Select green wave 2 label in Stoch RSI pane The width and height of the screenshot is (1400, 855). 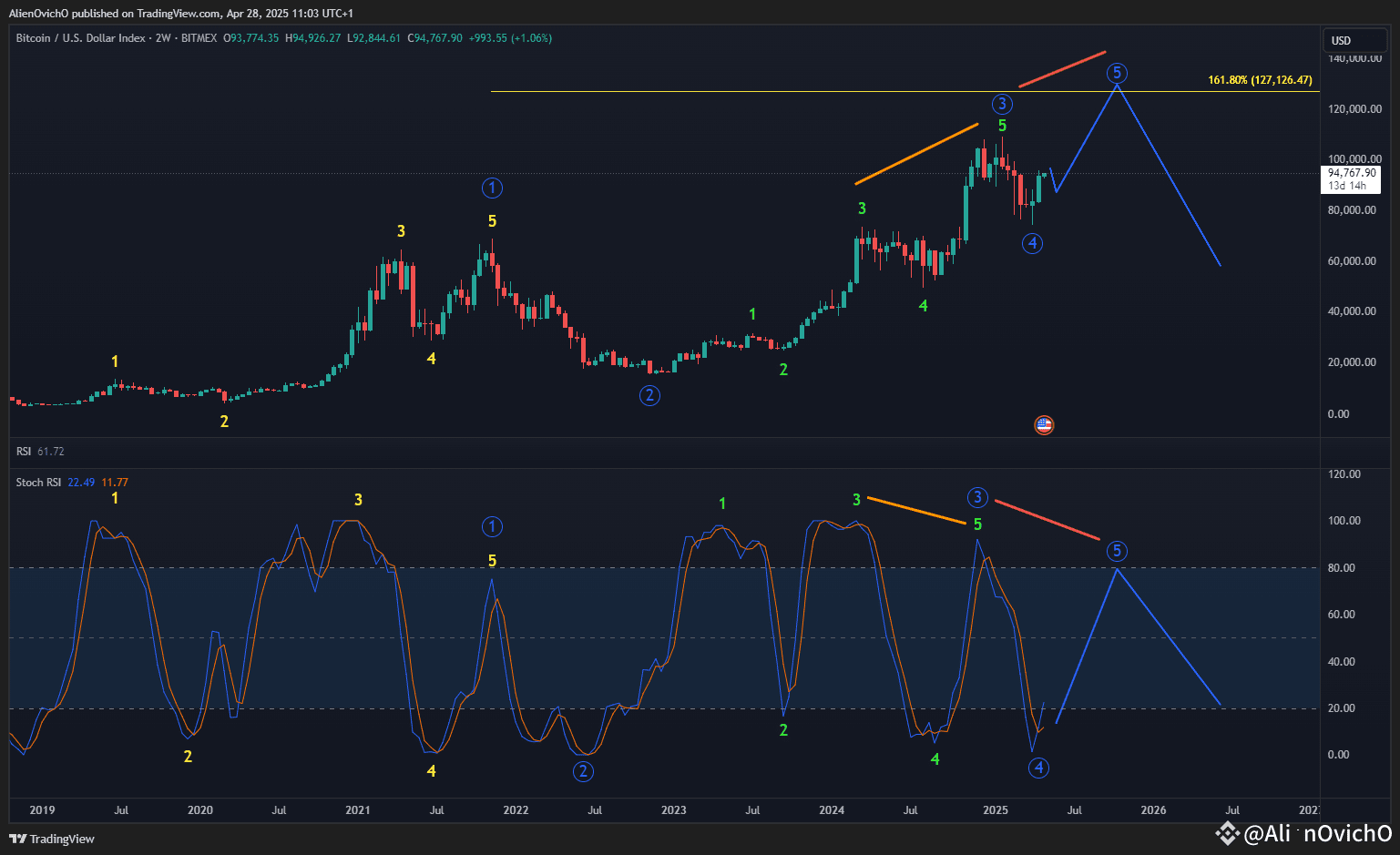[783, 730]
